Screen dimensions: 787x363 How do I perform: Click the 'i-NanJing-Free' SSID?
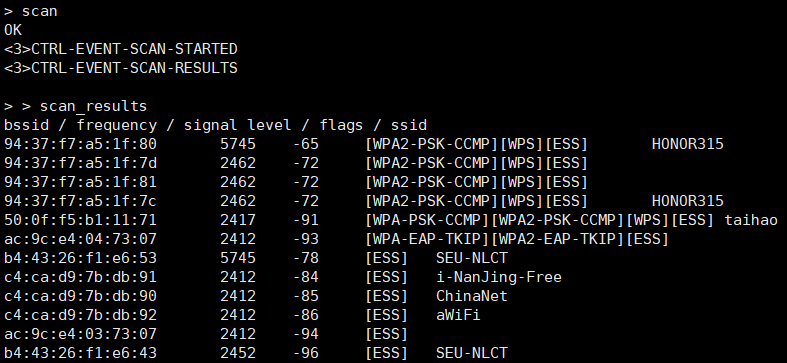point(499,277)
